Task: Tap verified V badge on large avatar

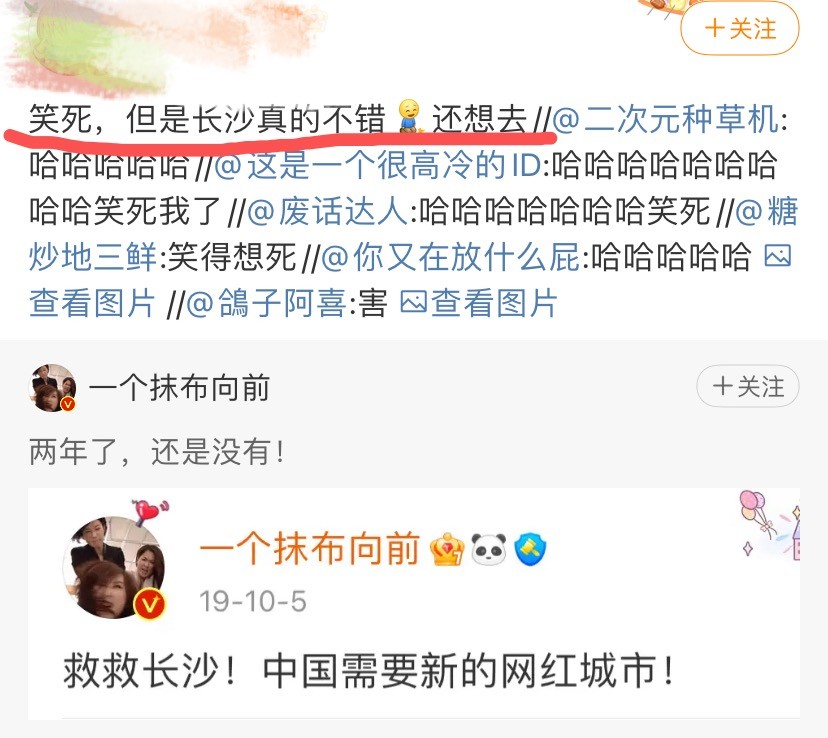Action: (149, 603)
